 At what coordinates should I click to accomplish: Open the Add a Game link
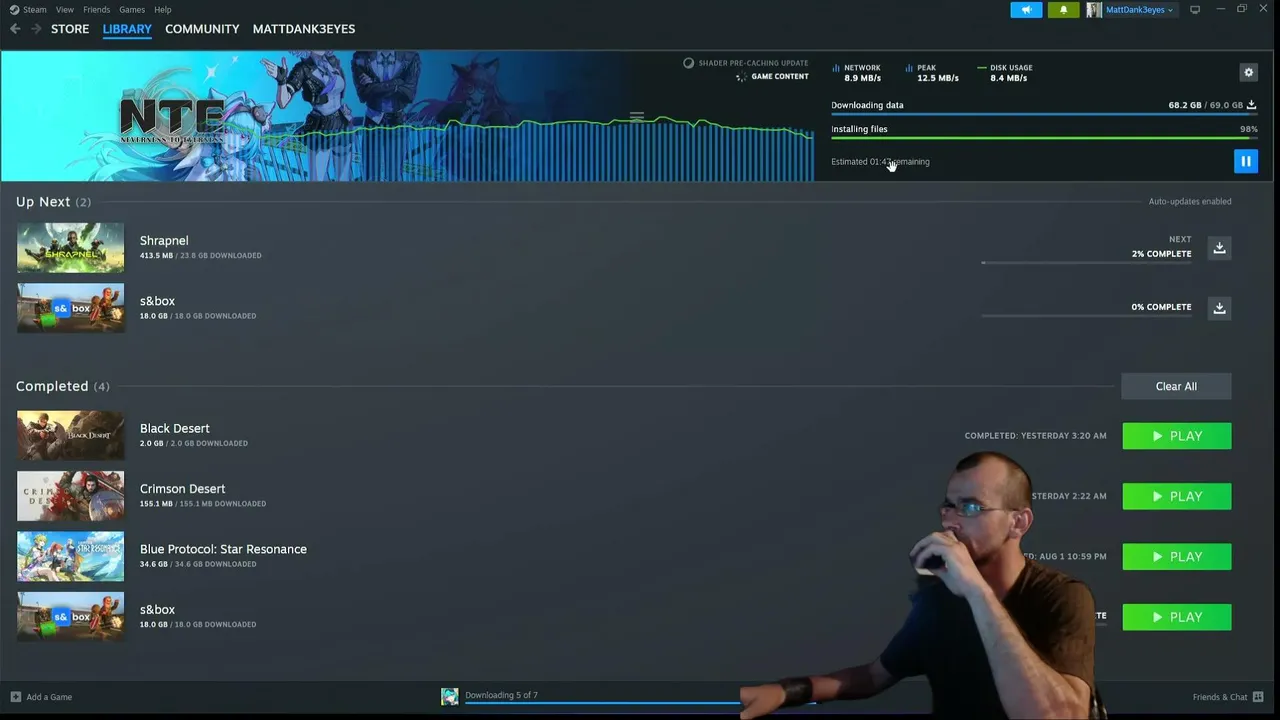pyautogui.click(x=49, y=697)
